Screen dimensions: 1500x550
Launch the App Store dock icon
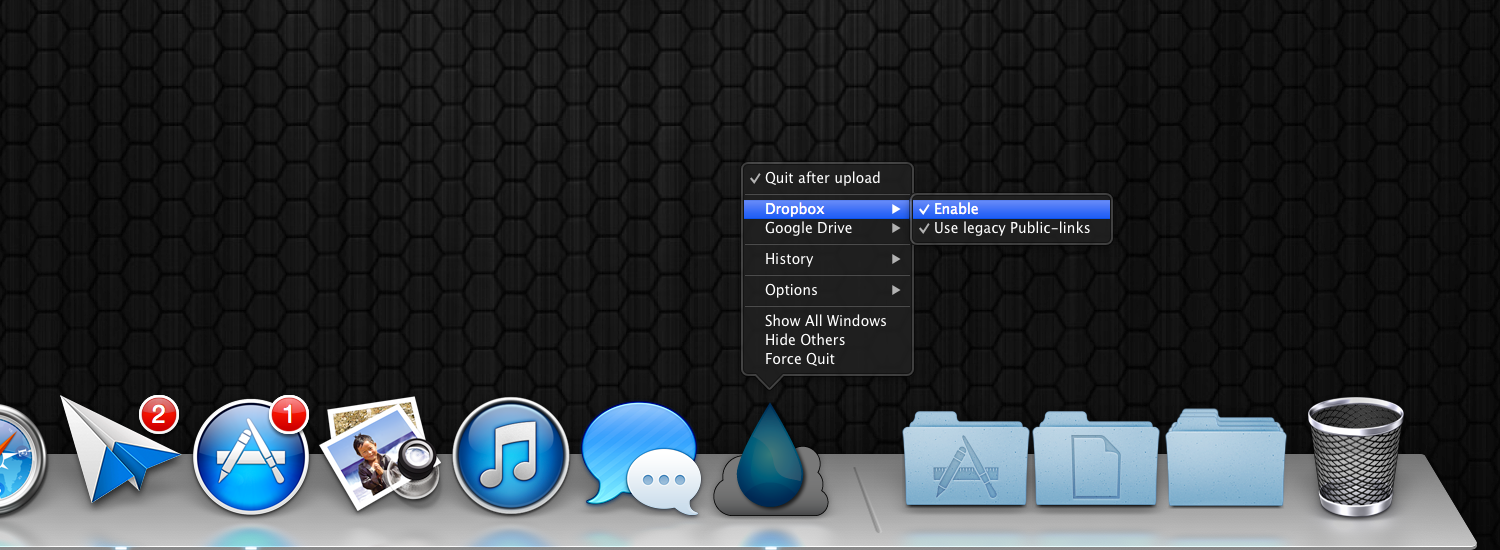click(250, 455)
